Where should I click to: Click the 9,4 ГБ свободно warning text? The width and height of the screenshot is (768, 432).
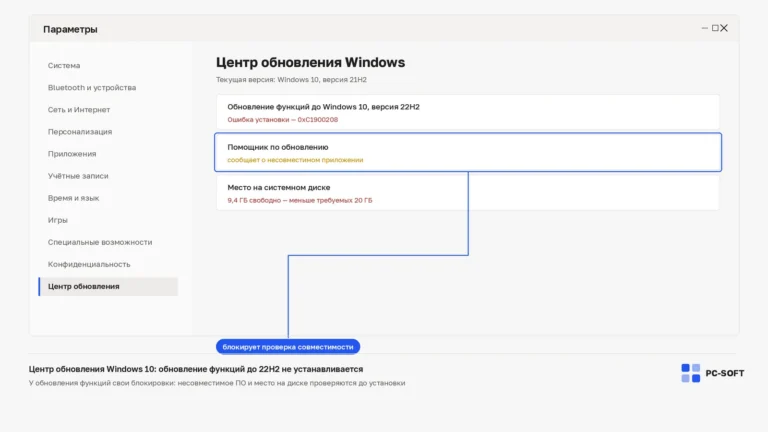pyautogui.click(x=300, y=200)
